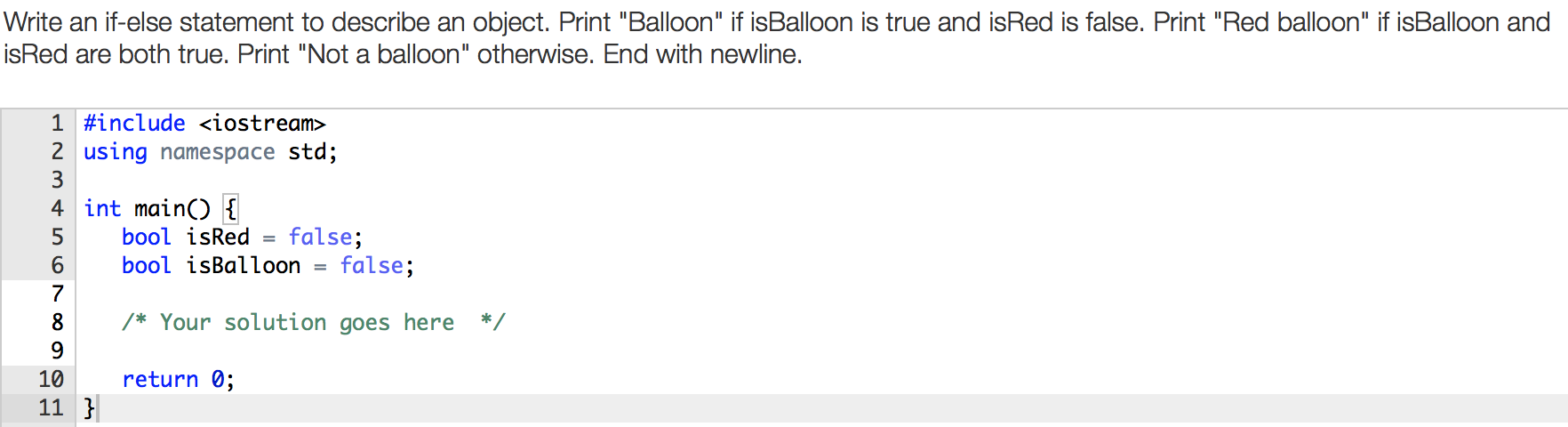The image size is (1568, 427).
Task: Click line number 7 in the gutter
Action: click(x=57, y=294)
